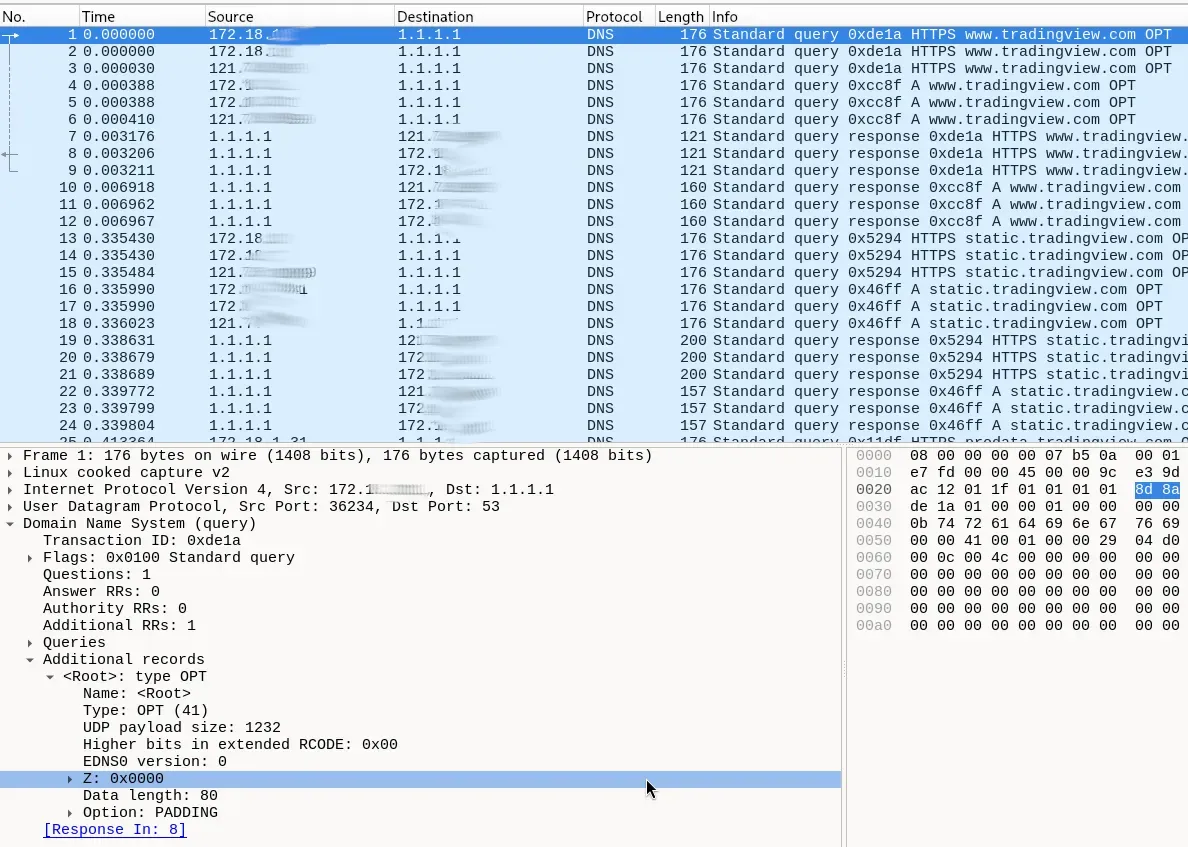Collapse the Additional records node
The height and width of the screenshot is (847, 1188).
click(30, 660)
